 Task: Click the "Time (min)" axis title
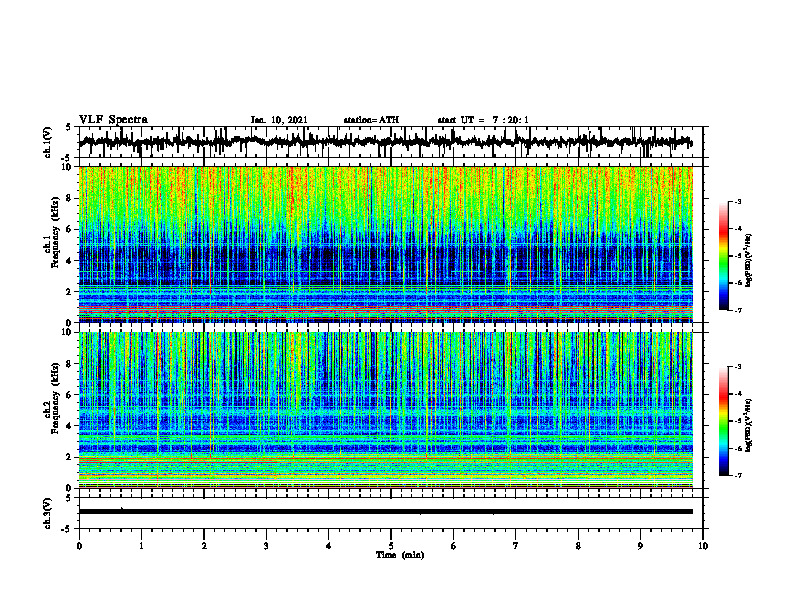400,555
